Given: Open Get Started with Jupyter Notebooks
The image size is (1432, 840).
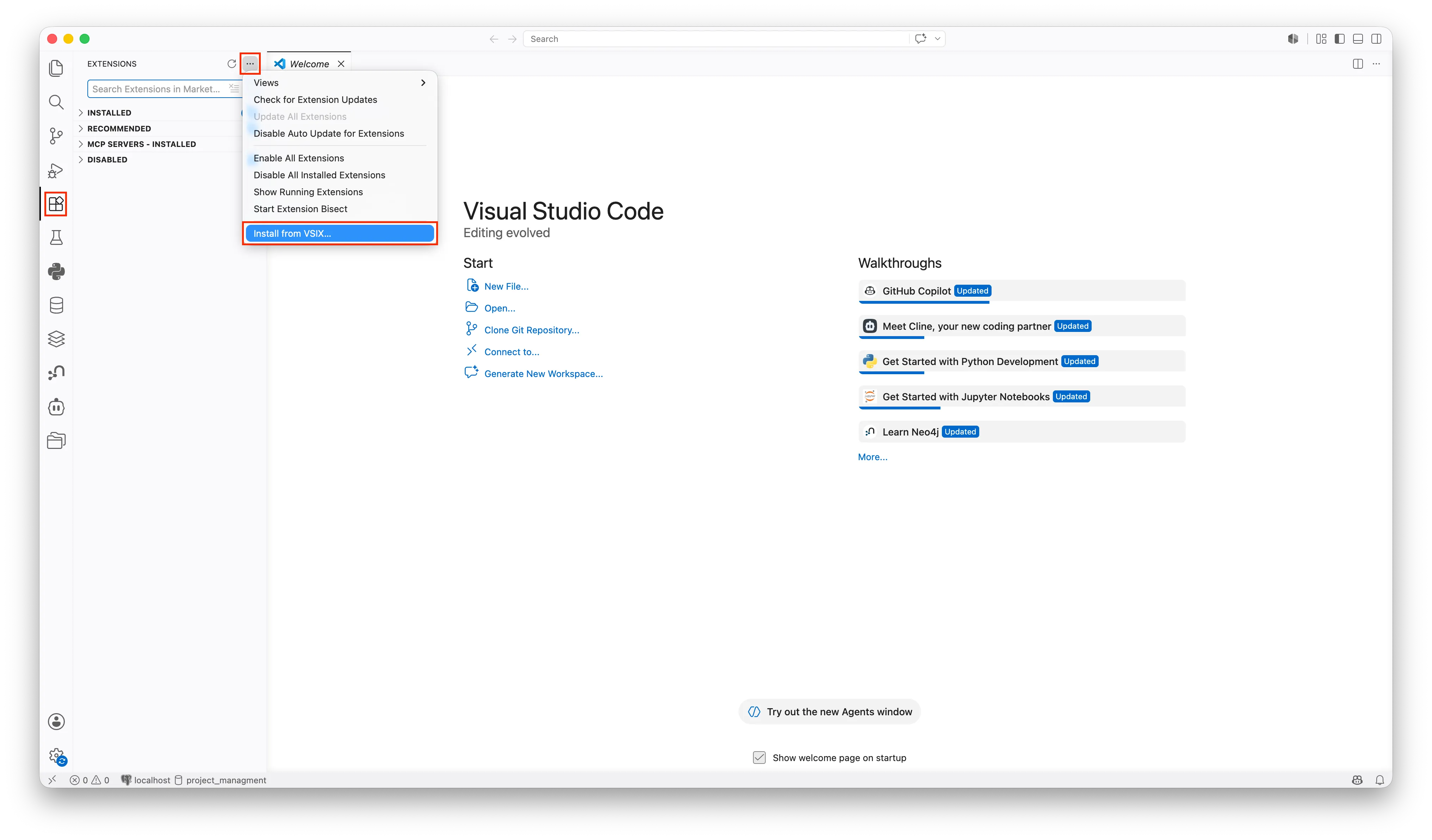Looking at the screenshot, I should click(x=1022, y=397).
